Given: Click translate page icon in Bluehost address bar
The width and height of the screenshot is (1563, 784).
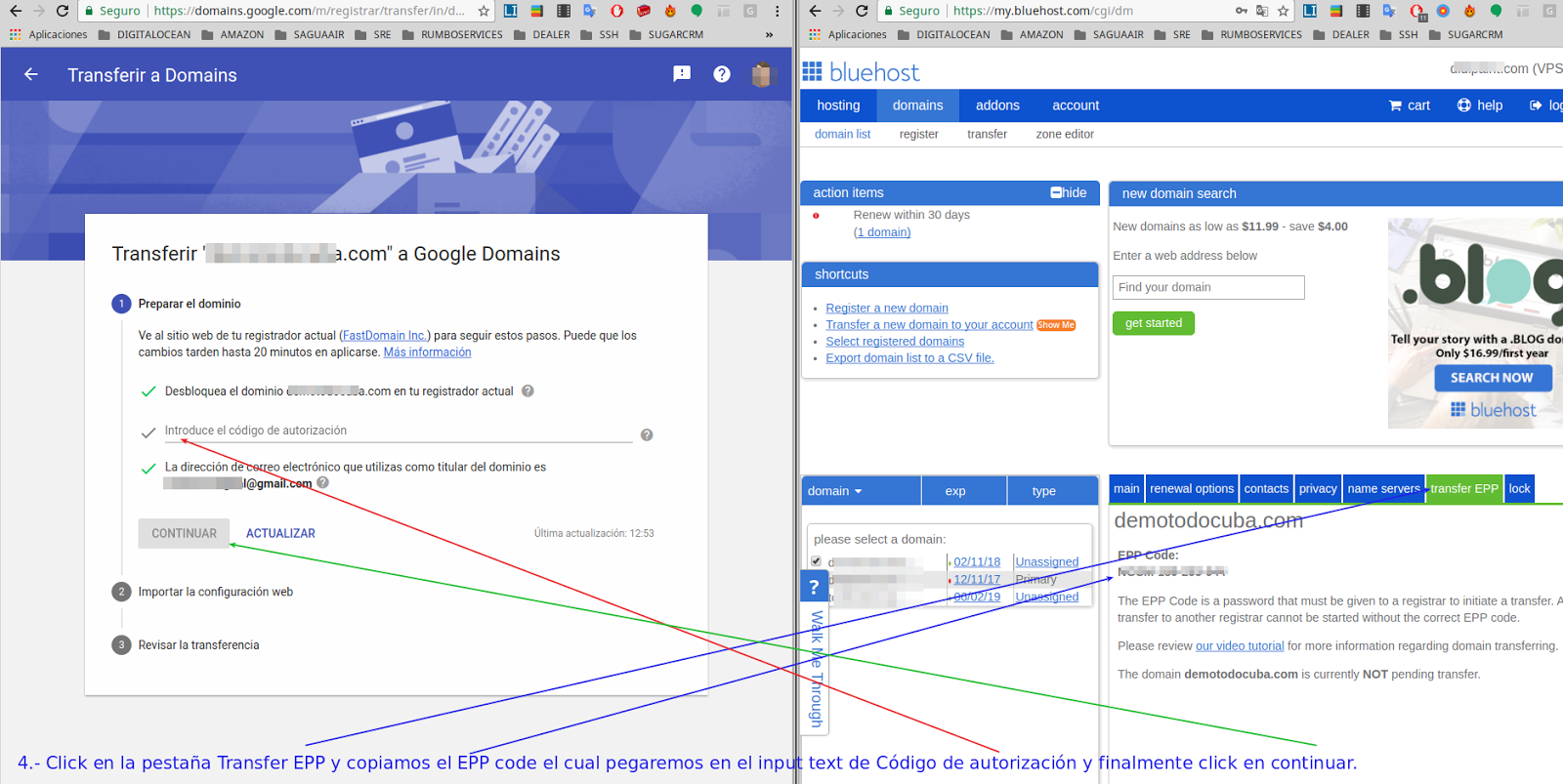Looking at the screenshot, I should coord(1262,11).
